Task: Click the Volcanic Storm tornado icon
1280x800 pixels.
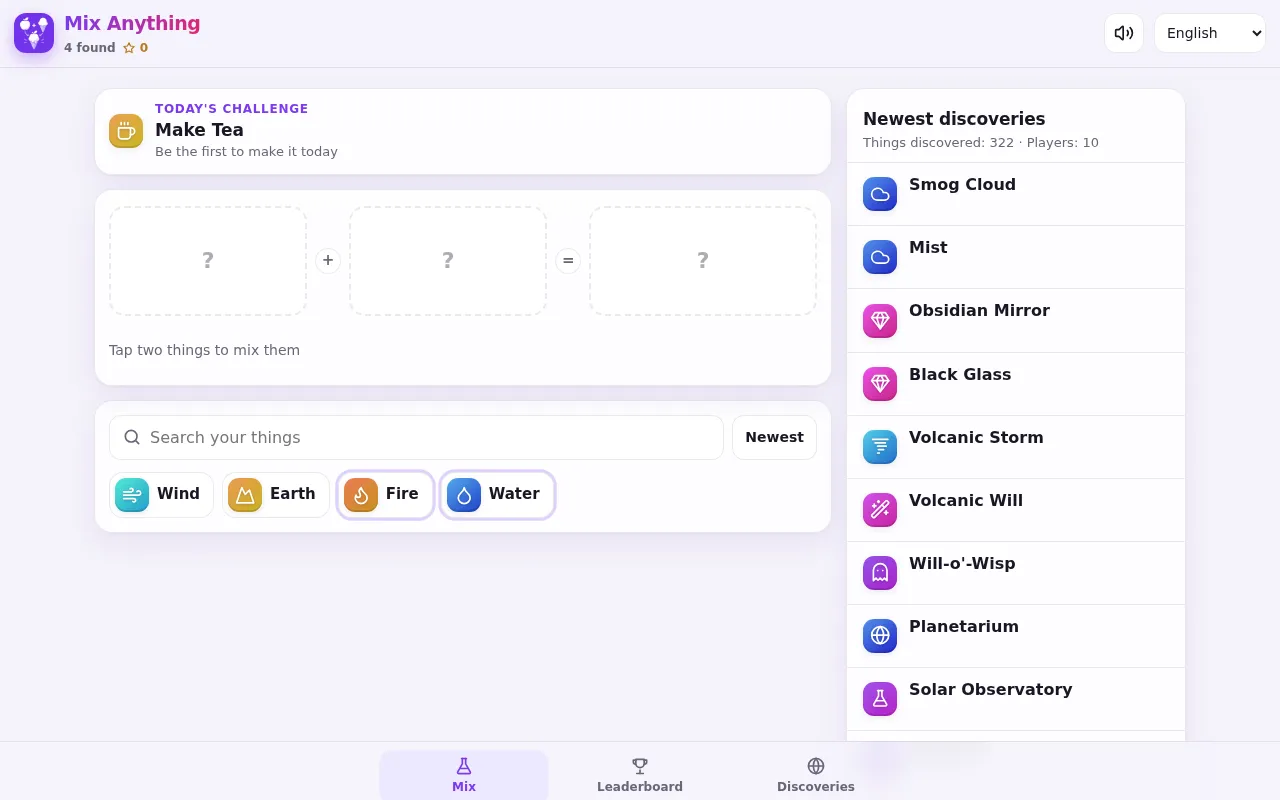Action: coord(880,446)
